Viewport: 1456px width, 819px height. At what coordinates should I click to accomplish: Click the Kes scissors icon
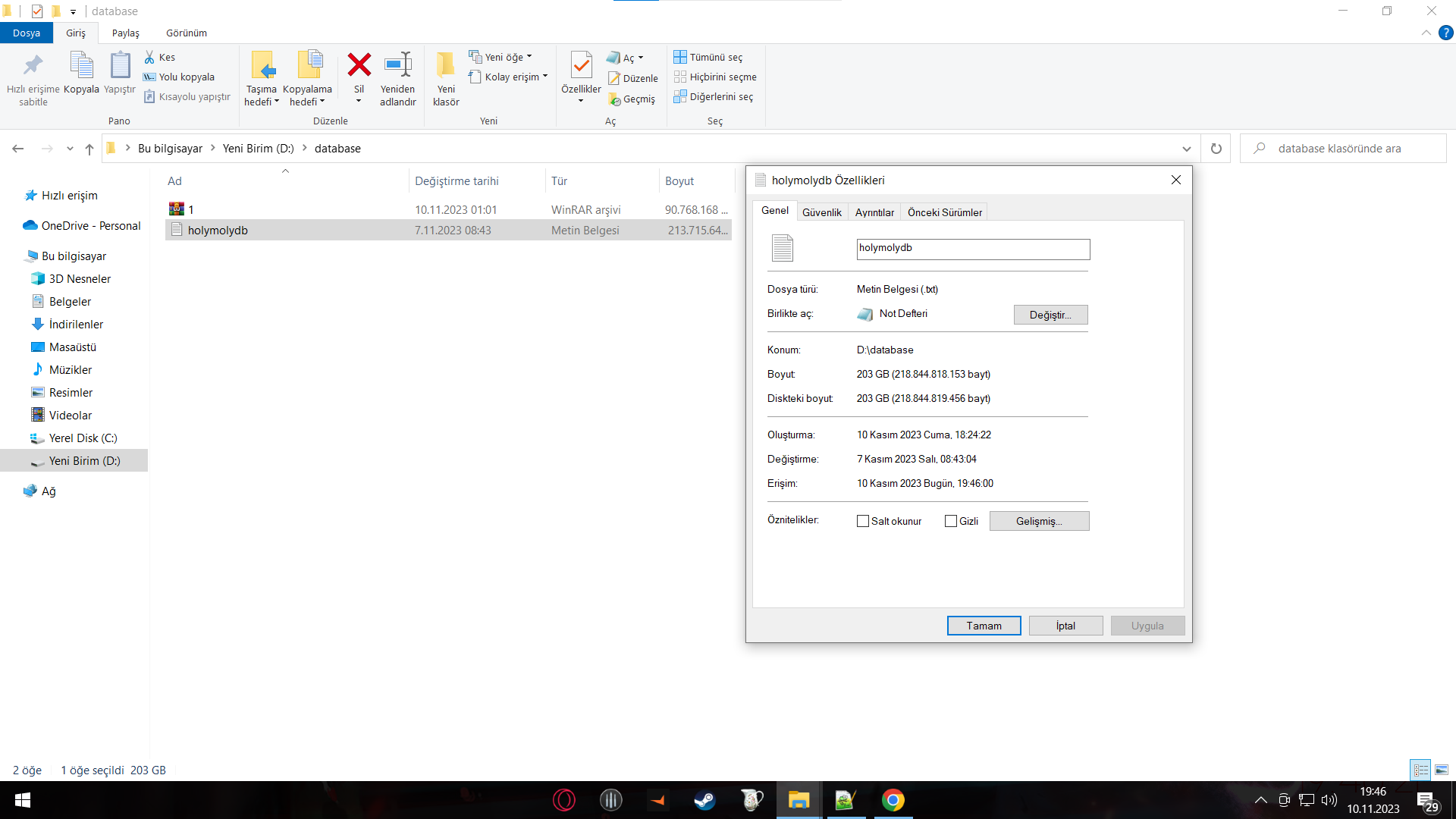pyautogui.click(x=149, y=57)
